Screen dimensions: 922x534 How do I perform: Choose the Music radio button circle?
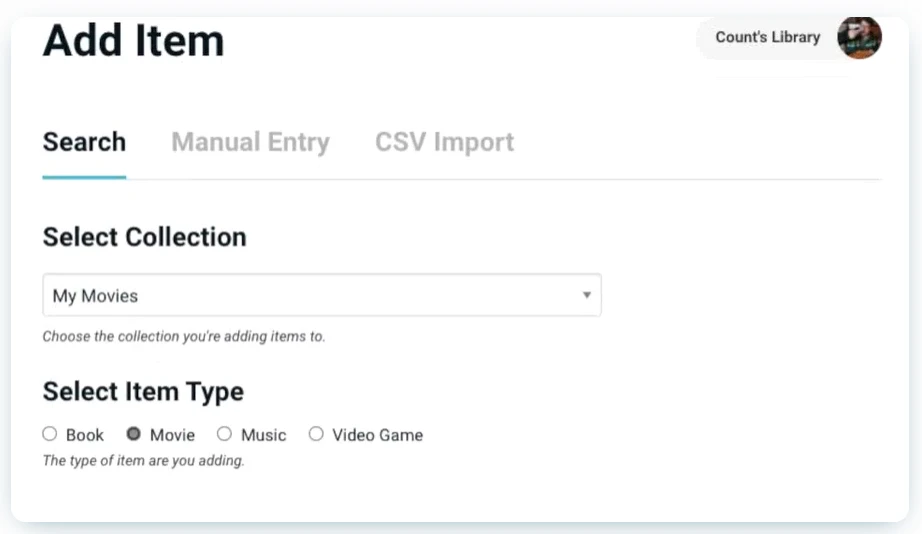coord(225,434)
